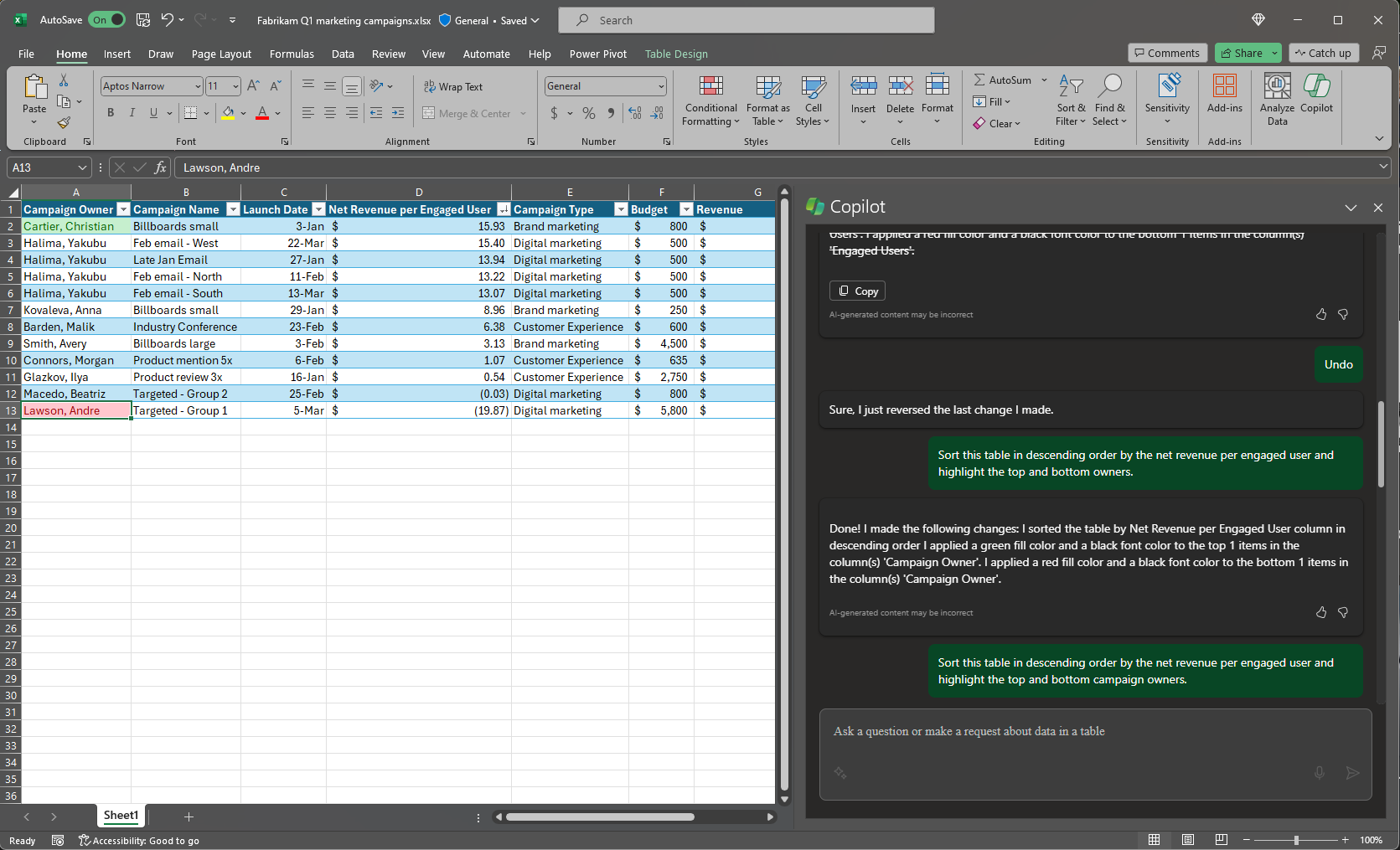Open Format as Table gallery
Screen dimensions: 1400x850
(x=767, y=100)
